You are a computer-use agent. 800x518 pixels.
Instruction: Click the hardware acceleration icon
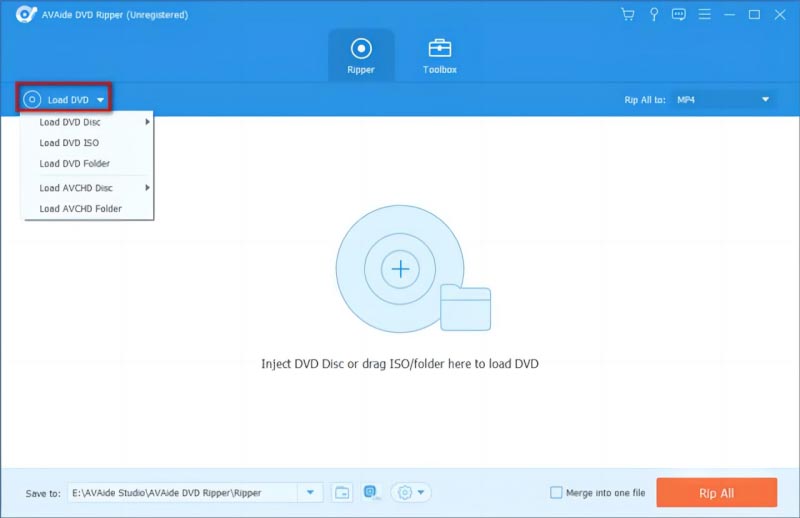click(371, 492)
